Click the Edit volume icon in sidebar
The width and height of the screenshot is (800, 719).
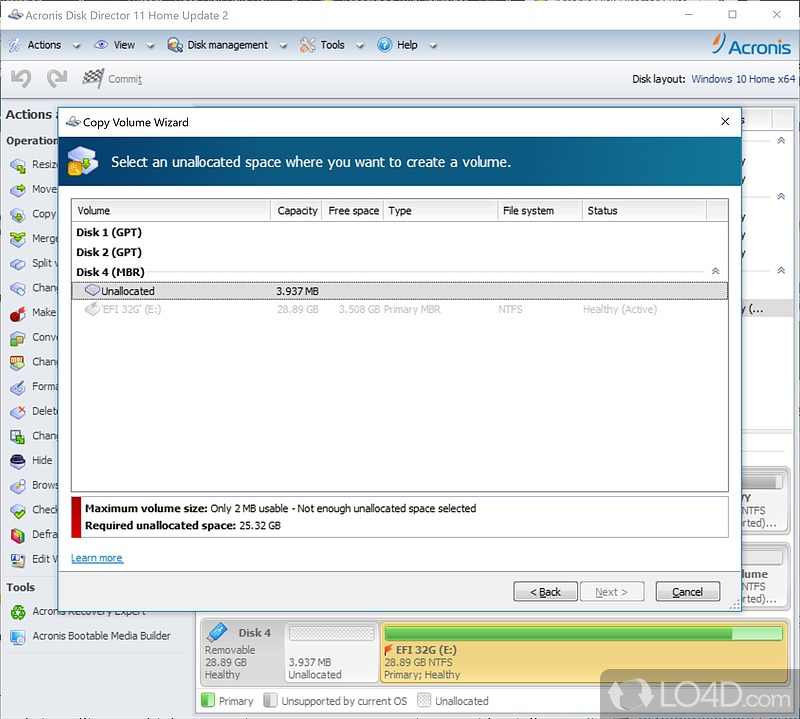[x=18, y=560]
